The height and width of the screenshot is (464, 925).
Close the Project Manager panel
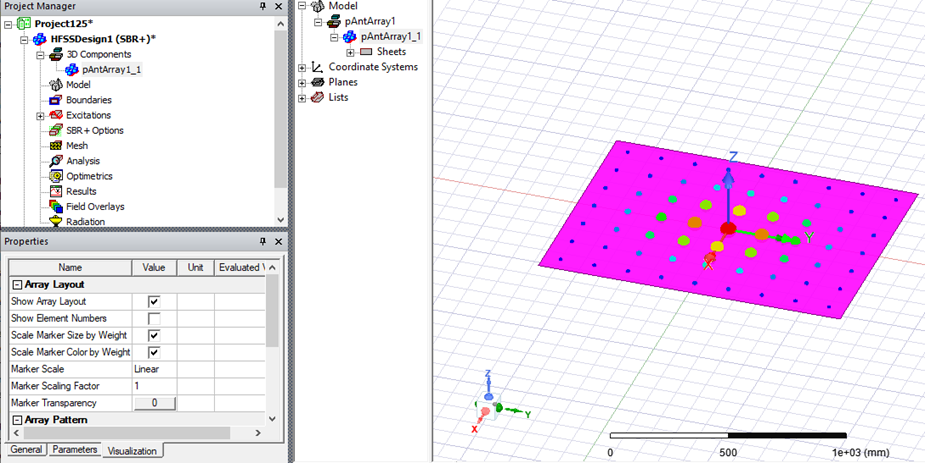coord(278,6)
